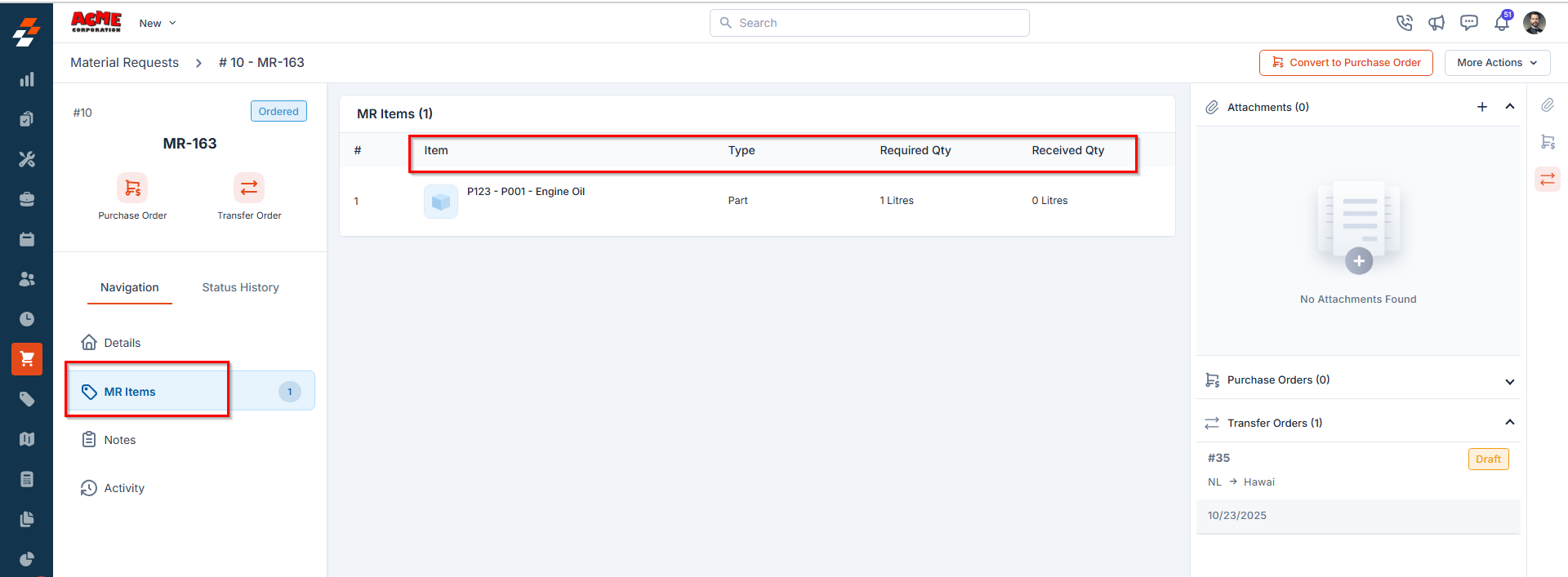1568x577 pixels.
Task: Click the Engine Oil part thumbnail
Action: (441, 201)
